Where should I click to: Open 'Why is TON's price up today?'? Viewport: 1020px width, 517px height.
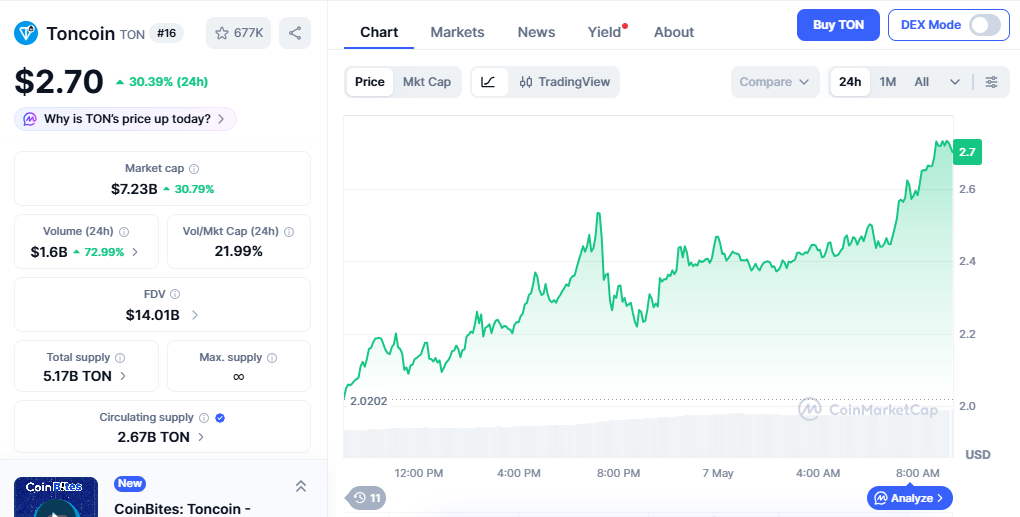(126, 119)
